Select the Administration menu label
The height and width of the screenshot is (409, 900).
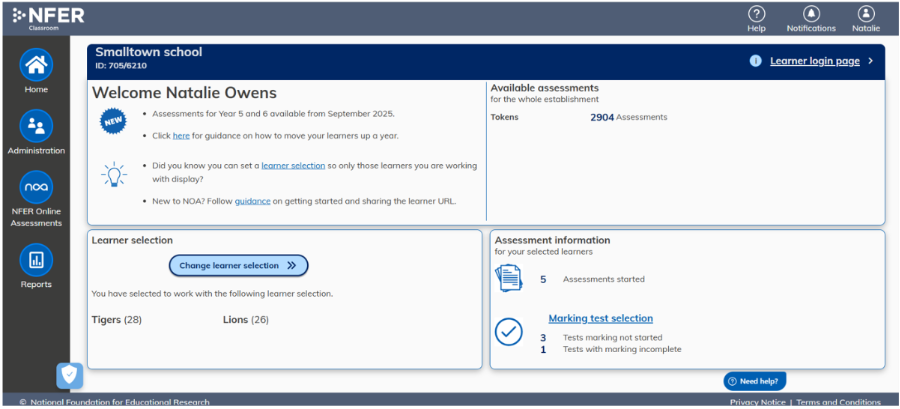pos(36,151)
